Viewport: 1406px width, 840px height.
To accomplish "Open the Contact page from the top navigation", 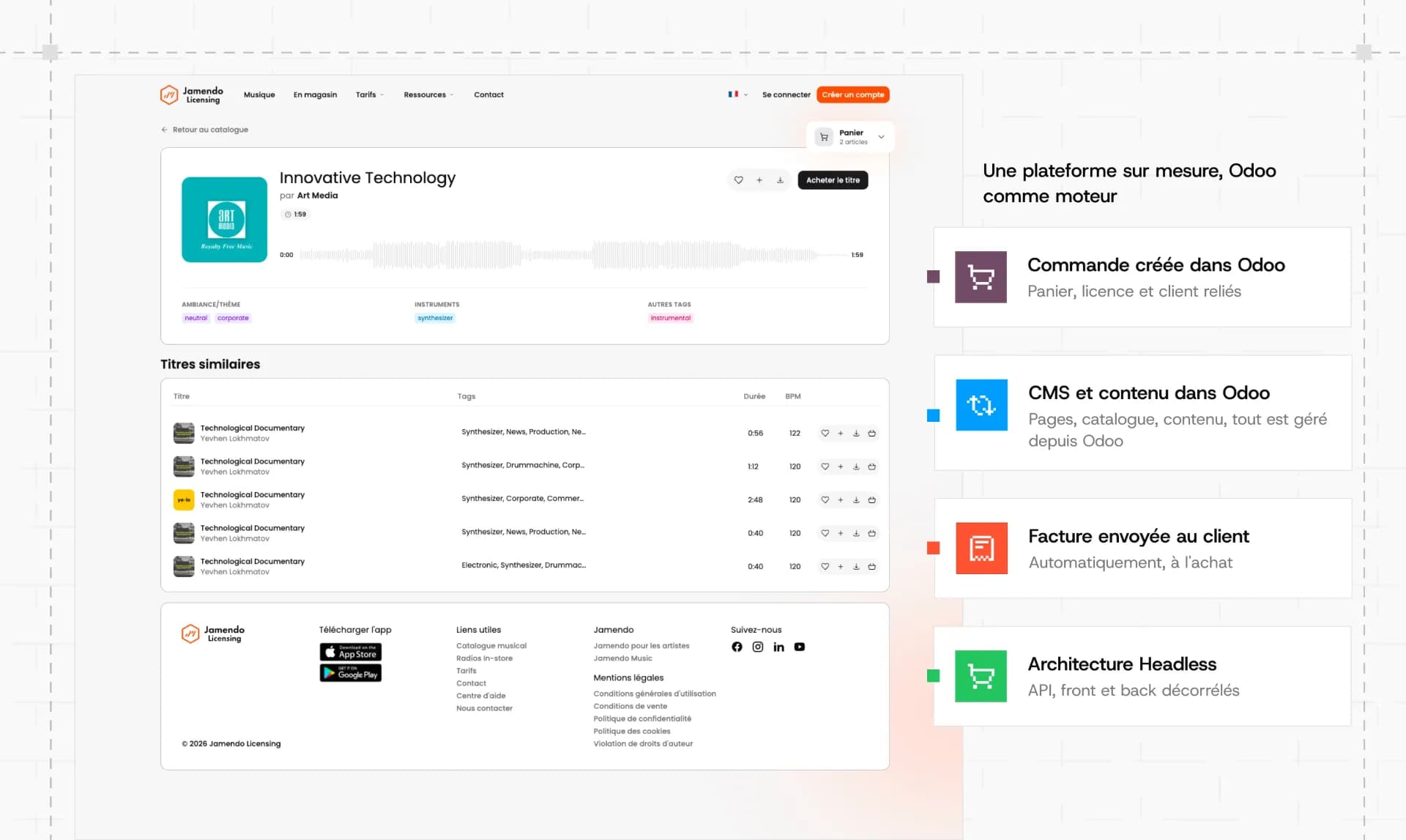I will [488, 94].
